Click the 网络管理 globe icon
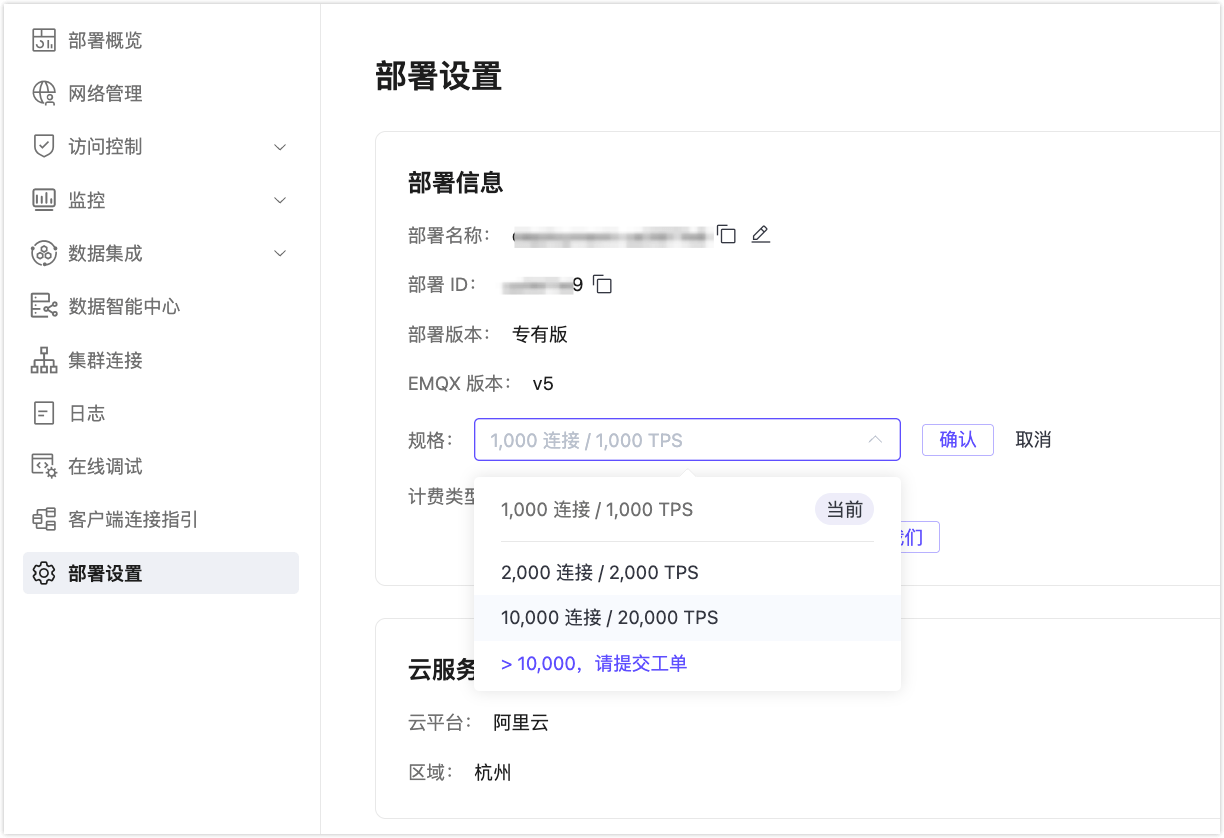The width and height of the screenshot is (1224, 838). point(44,93)
